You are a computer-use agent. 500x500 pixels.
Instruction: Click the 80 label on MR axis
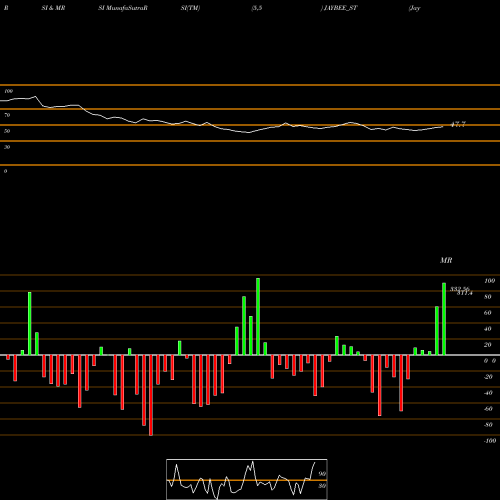[488, 297]
